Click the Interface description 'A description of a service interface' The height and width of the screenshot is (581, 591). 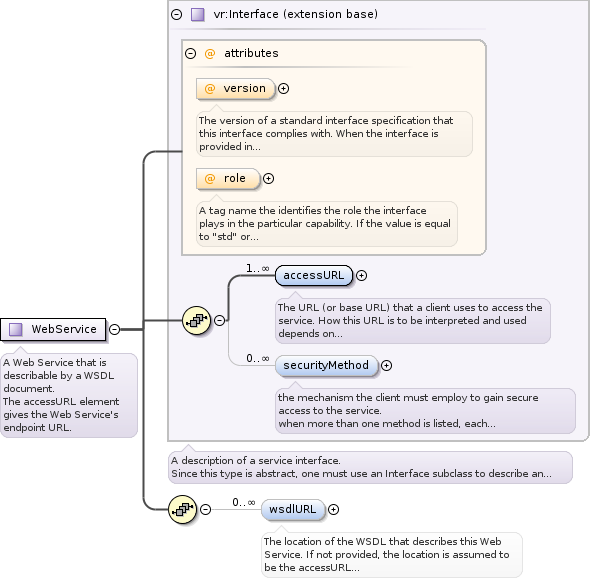coord(370,468)
